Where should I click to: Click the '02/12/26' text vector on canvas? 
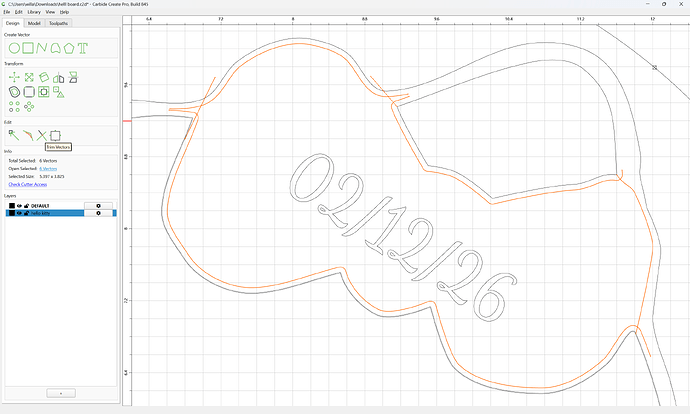(x=402, y=238)
